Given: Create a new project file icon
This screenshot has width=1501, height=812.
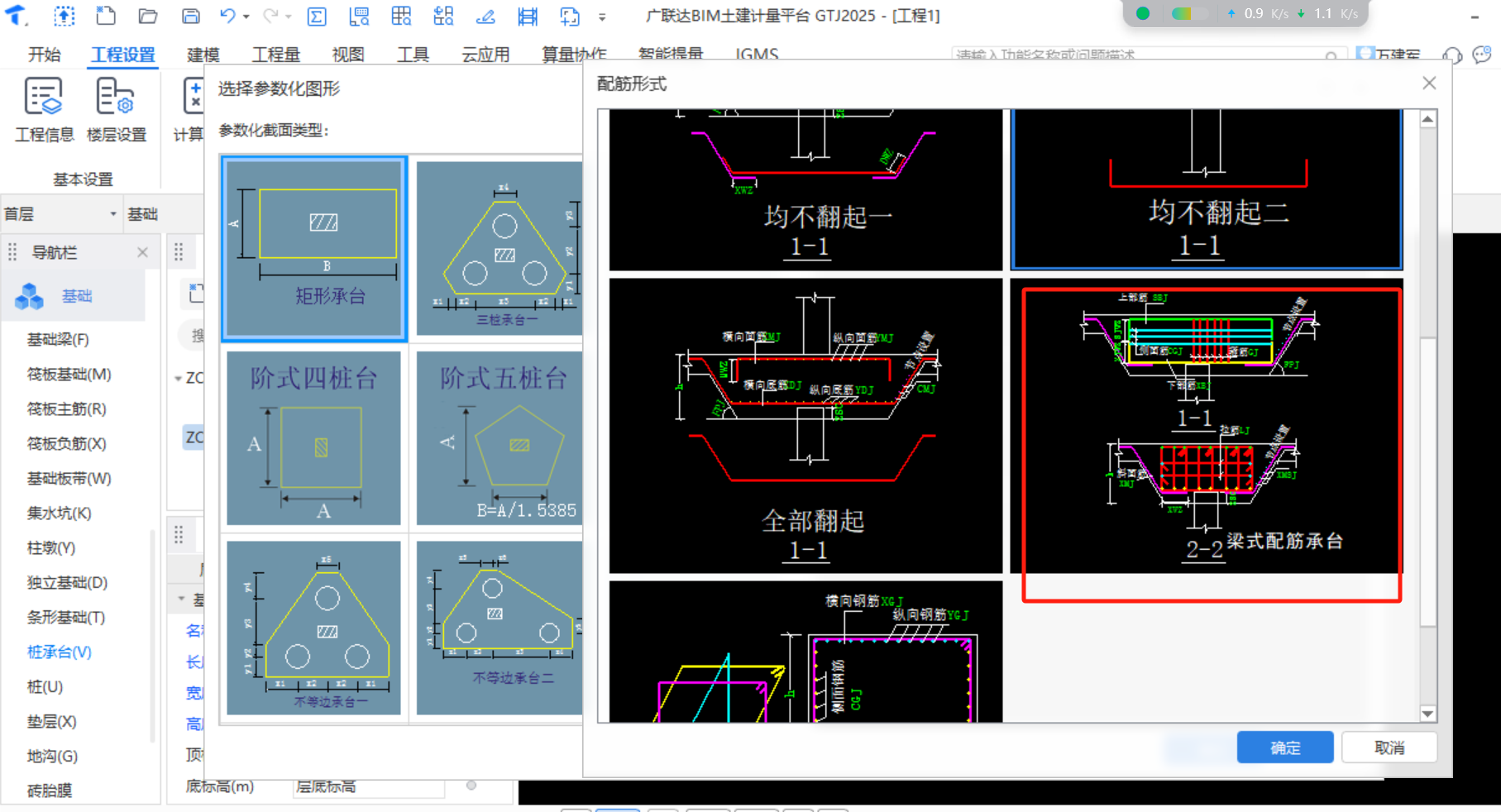Looking at the screenshot, I should point(106,16).
